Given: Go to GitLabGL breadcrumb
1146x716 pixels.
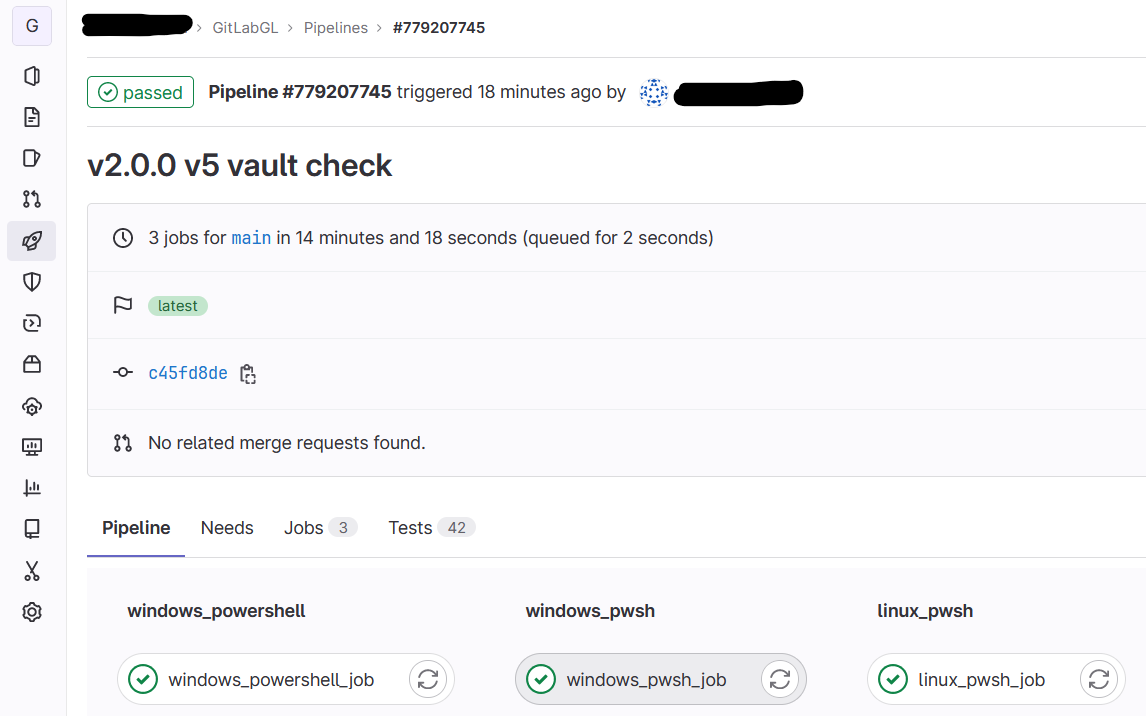Looking at the screenshot, I should pos(245,28).
